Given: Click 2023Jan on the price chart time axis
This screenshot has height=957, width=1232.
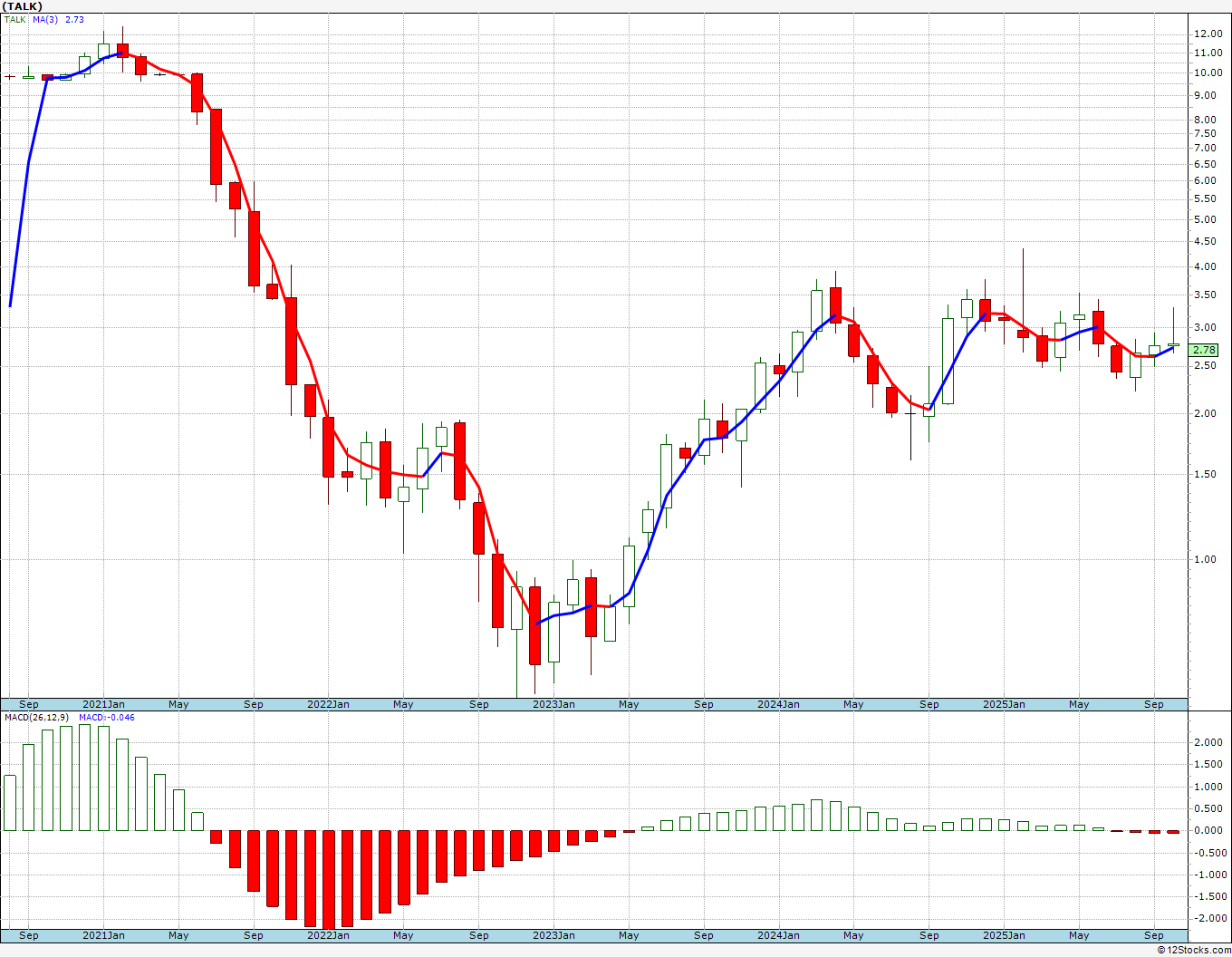Looking at the screenshot, I should point(553,704).
